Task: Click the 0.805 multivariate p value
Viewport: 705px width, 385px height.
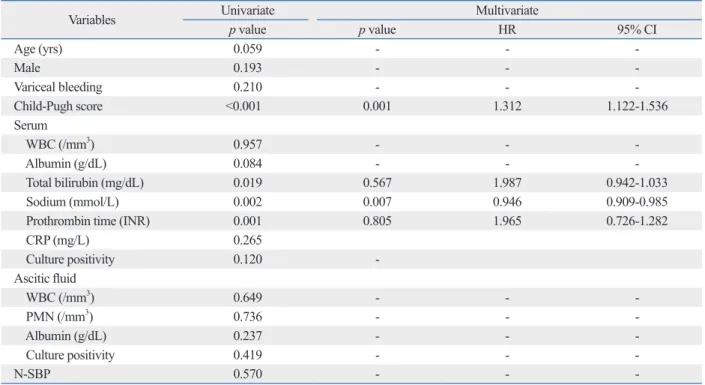Action: pos(377,221)
